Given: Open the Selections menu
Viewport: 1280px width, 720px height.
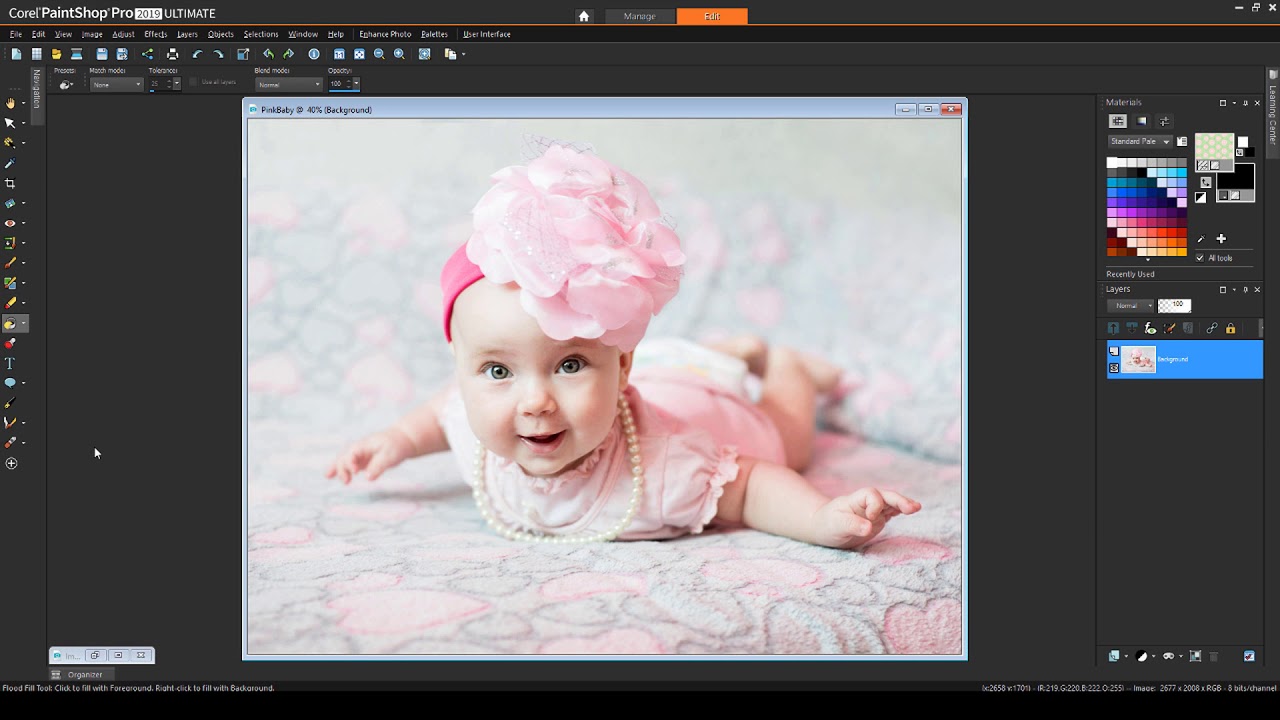Looking at the screenshot, I should pyautogui.click(x=261, y=34).
